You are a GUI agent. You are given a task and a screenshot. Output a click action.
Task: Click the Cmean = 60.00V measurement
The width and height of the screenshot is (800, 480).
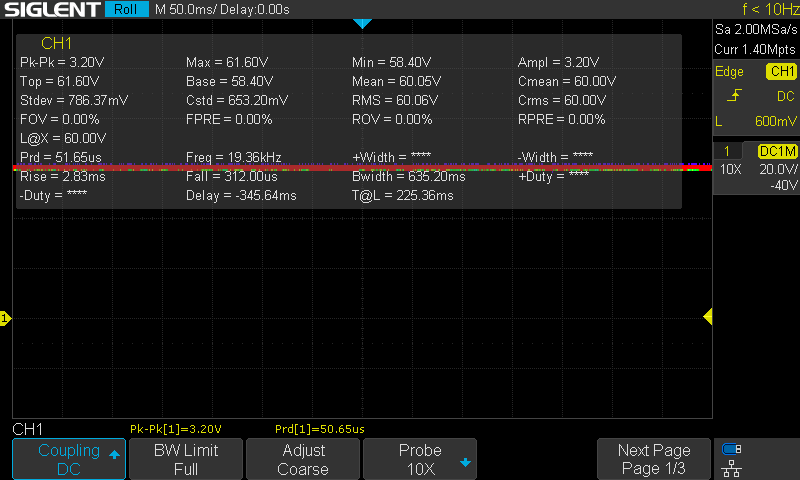click(x=567, y=81)
